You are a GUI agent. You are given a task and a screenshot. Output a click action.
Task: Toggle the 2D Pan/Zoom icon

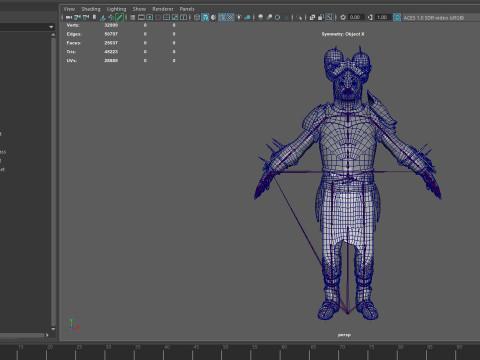point(111,17)
